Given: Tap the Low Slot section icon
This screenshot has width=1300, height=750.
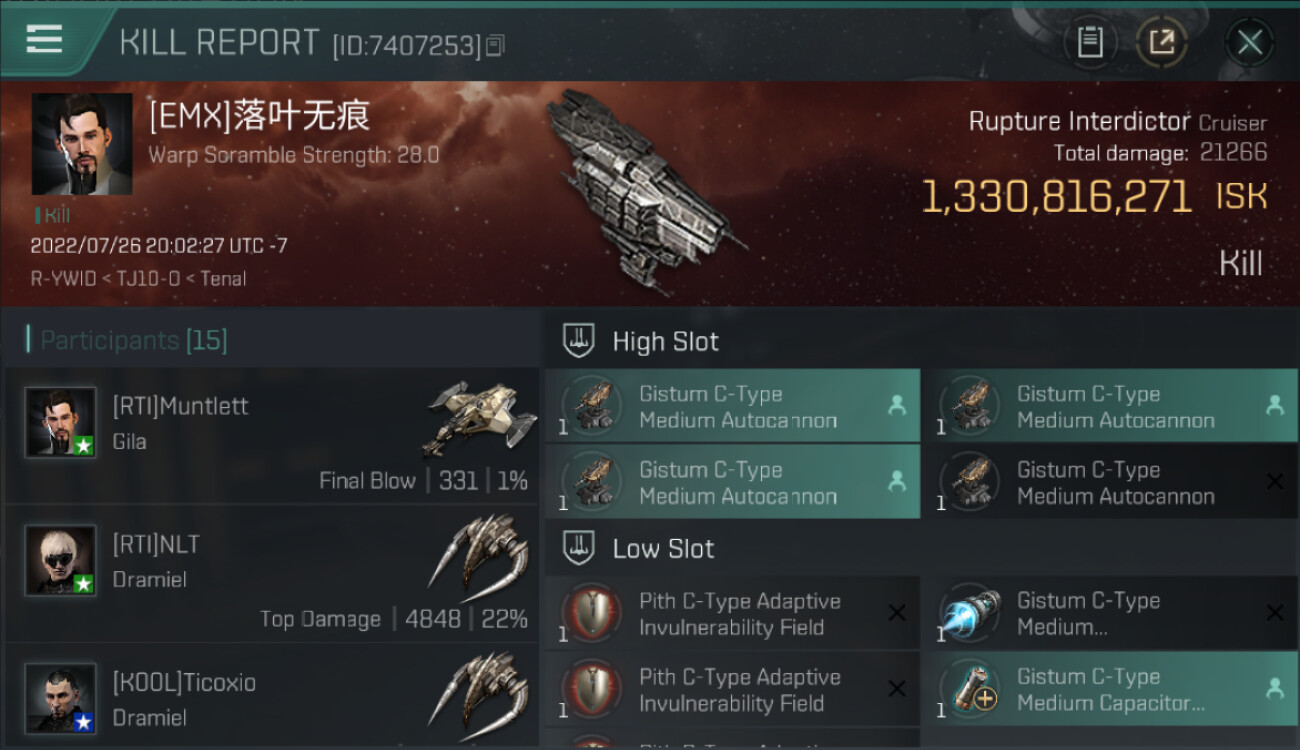Looking at the screenshot, I should [x=579, y=548].
